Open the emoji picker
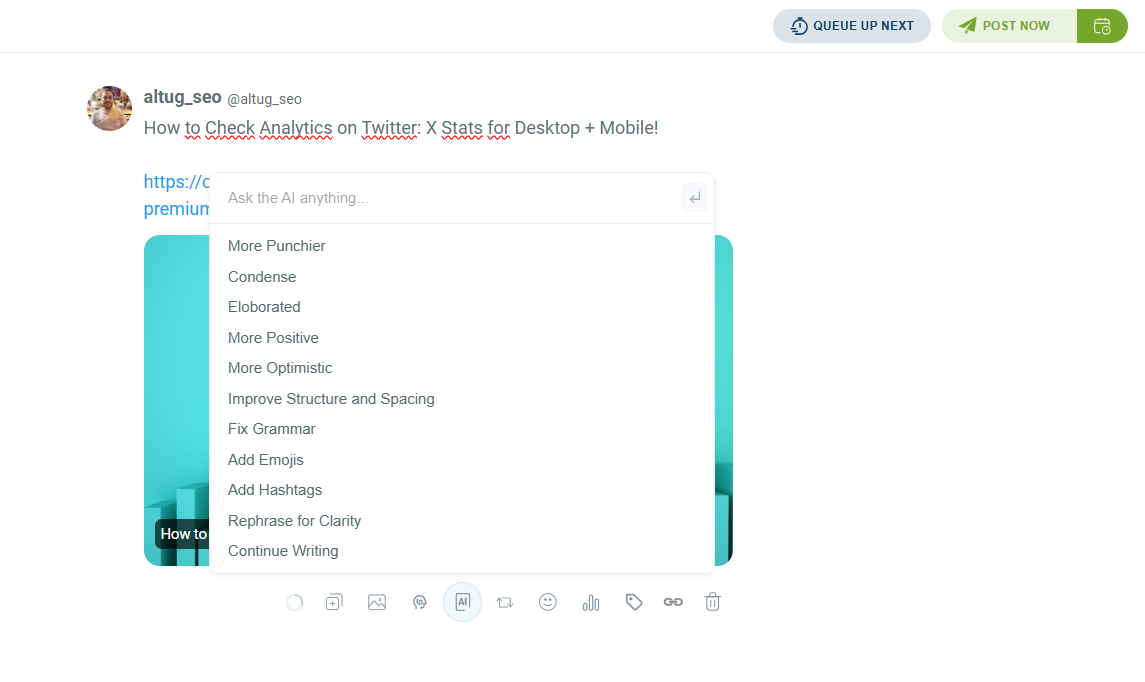Screen dimensions: 1145x682 (x=548, y=601)
